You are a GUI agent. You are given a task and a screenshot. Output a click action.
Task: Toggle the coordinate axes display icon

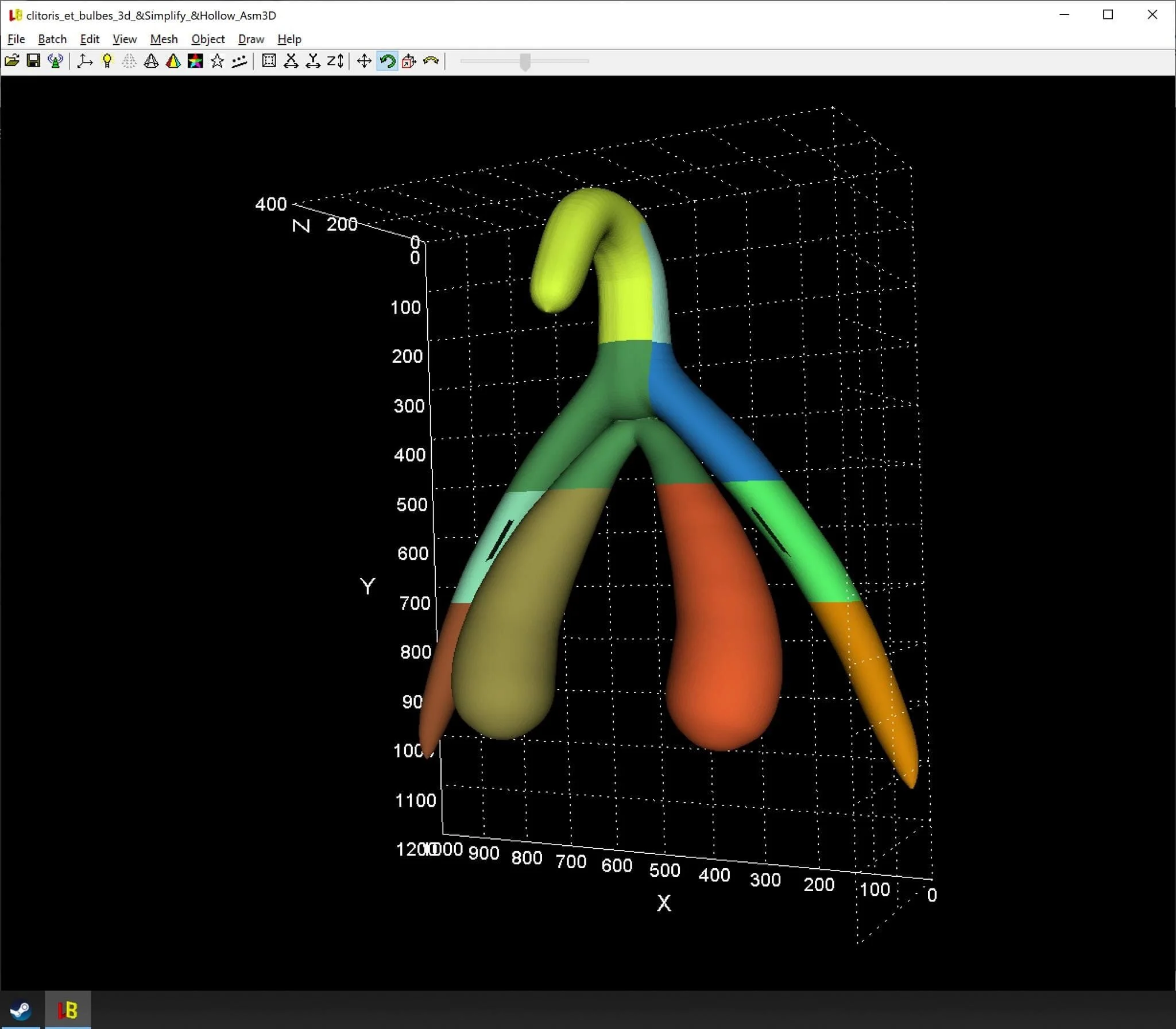(x=85, y=61)
